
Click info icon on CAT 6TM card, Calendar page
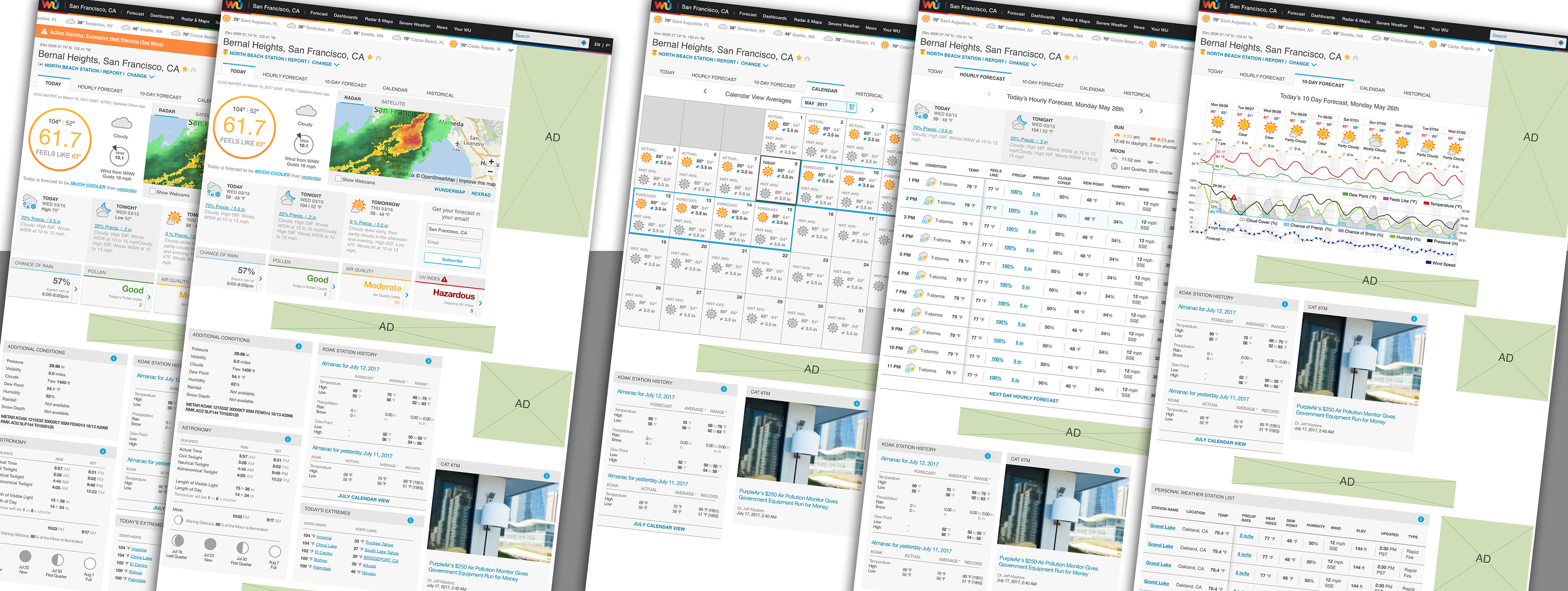click(856, 404)
